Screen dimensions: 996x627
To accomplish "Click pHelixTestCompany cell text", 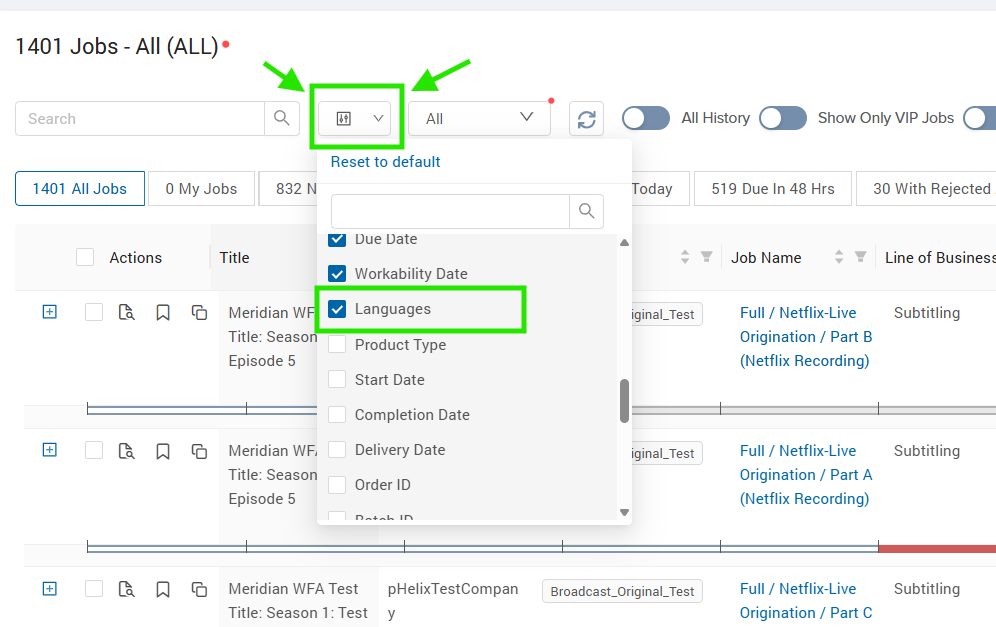I will point(453,601).
